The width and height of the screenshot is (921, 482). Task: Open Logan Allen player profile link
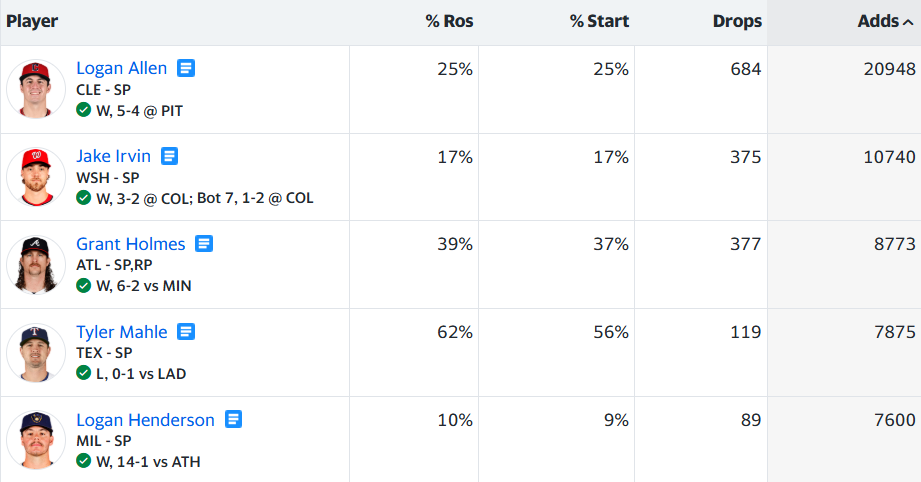[122, 68]
